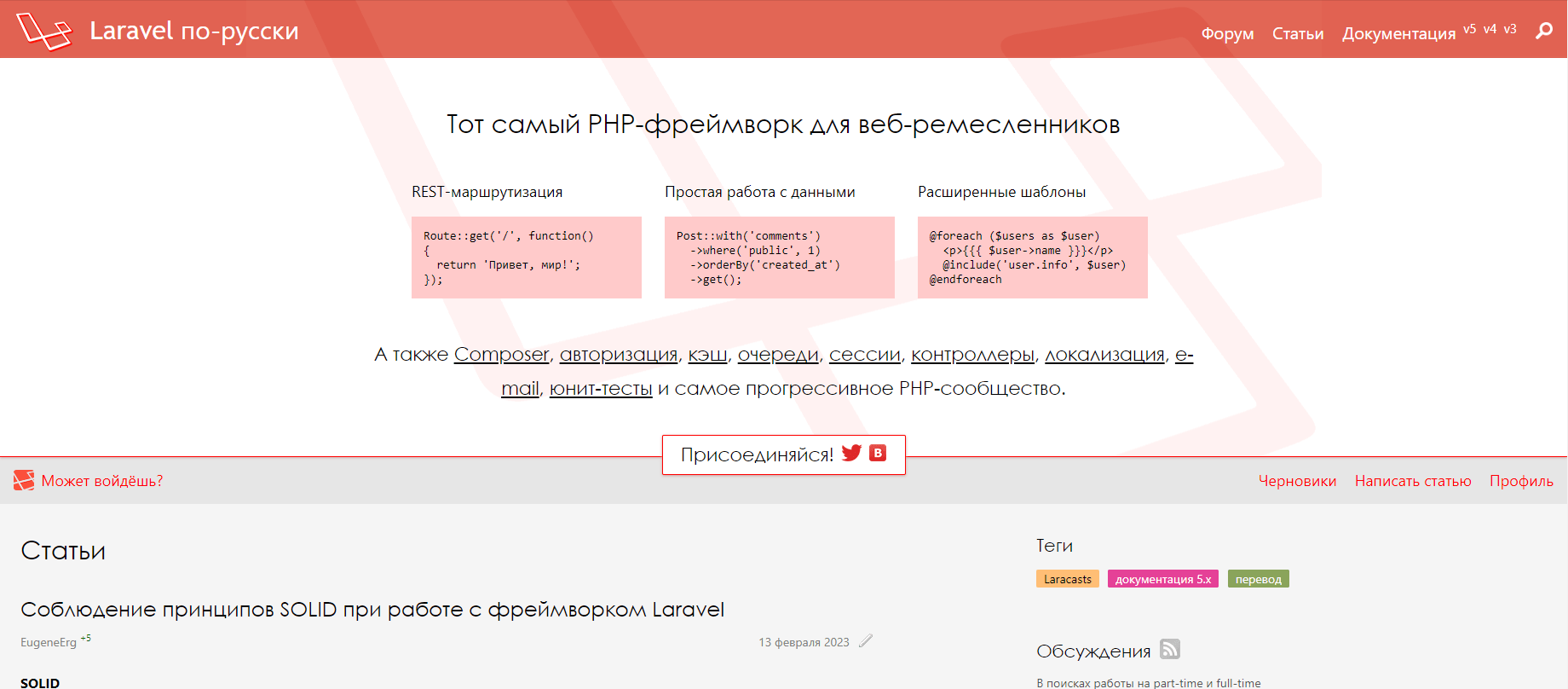The image size is (1568, 689).
Task: Open search with magnifier icon
Action: coord(1543,32)
